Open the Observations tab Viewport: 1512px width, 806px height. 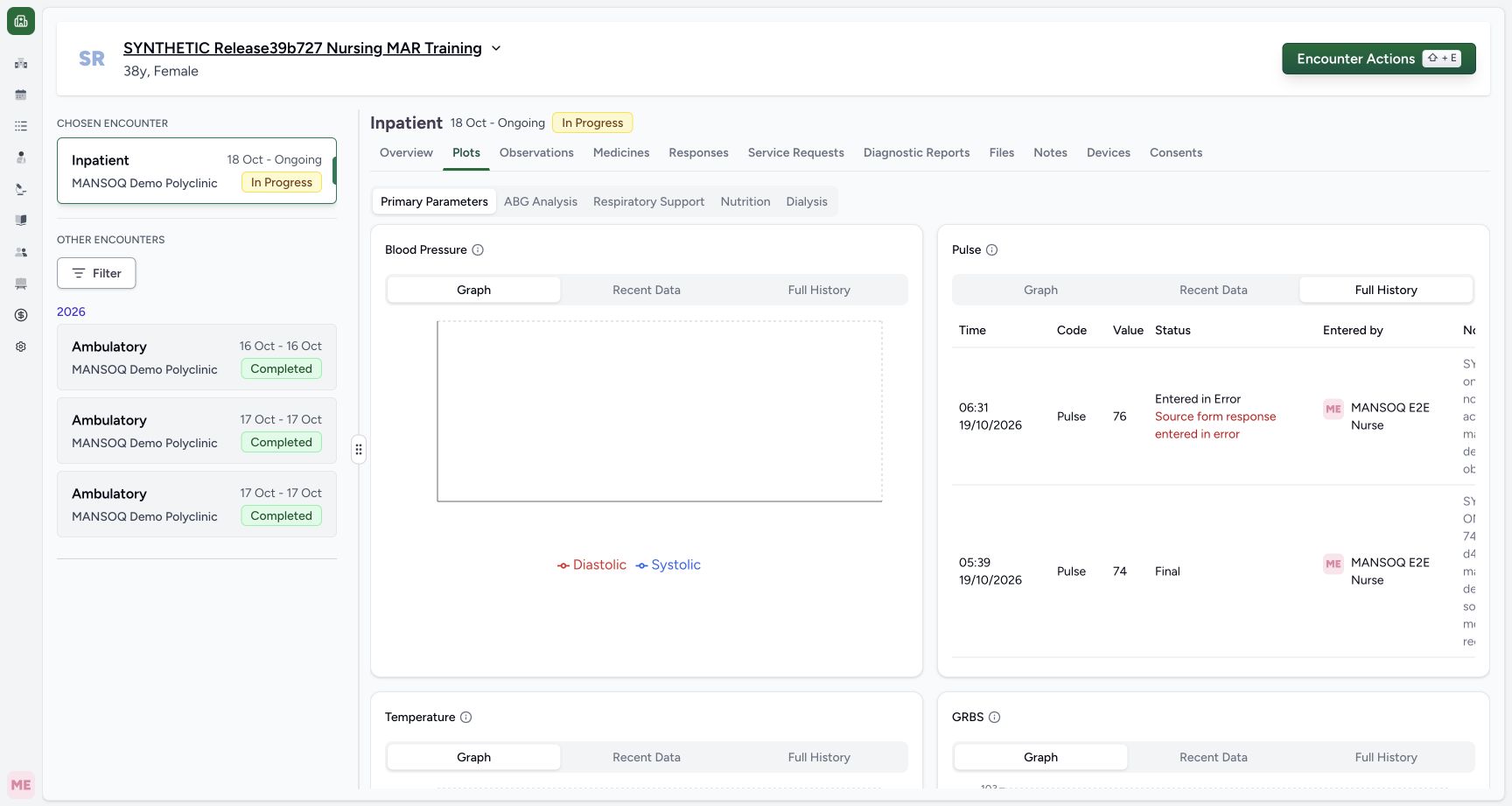(536, 152)
